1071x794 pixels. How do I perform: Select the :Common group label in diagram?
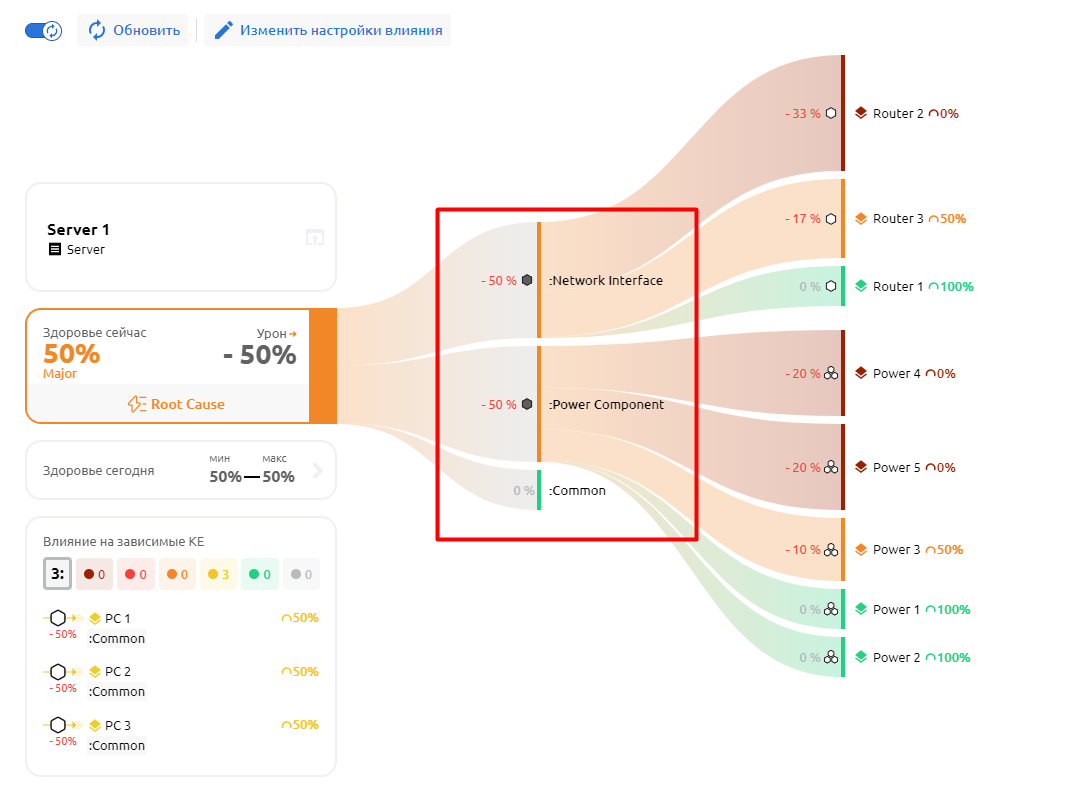(577, 491)
